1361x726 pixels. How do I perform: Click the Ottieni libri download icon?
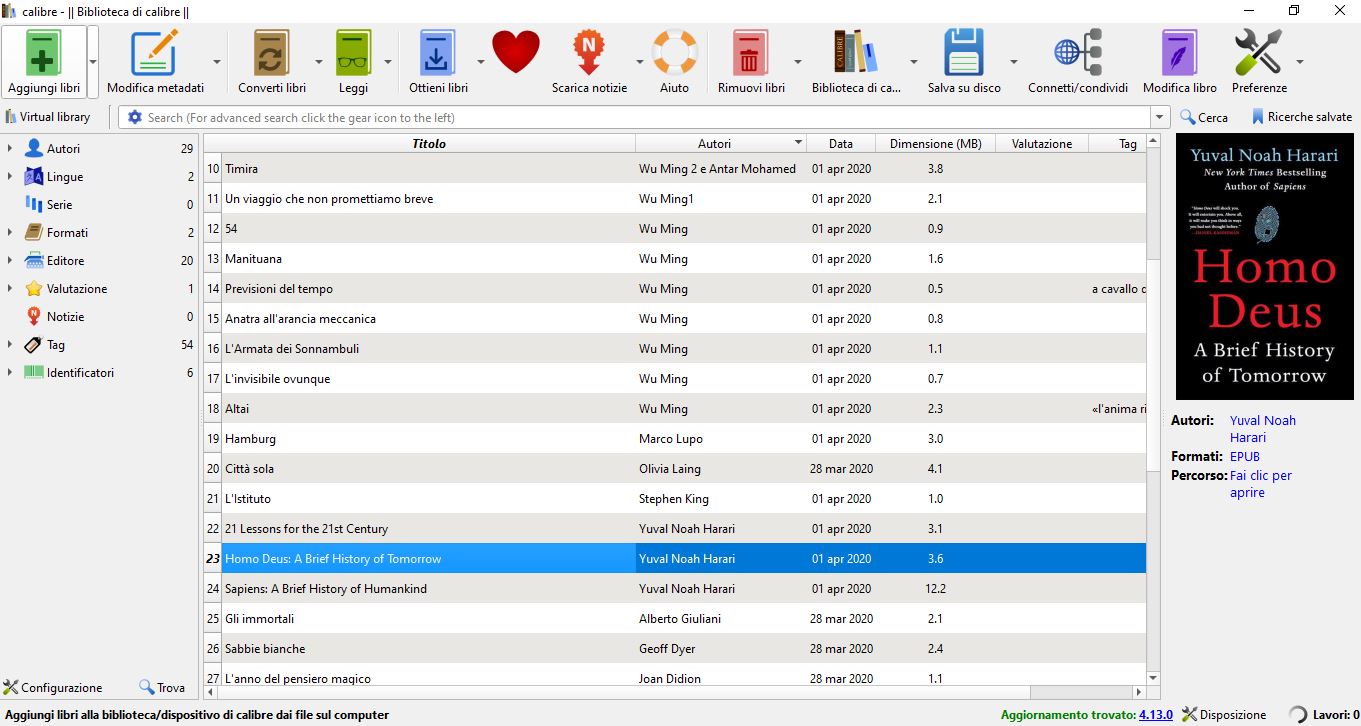(437, 52)
